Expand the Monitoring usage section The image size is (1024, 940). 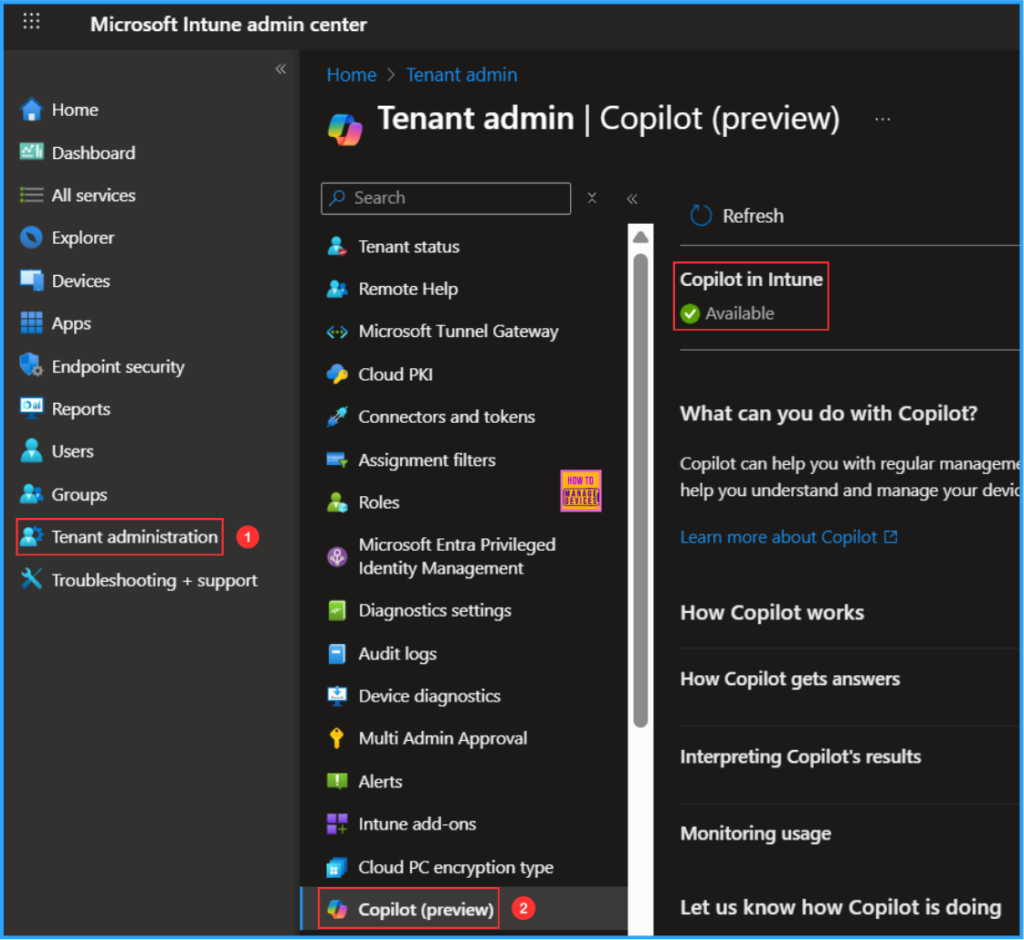pyautogui.click(x=755, y=833)
